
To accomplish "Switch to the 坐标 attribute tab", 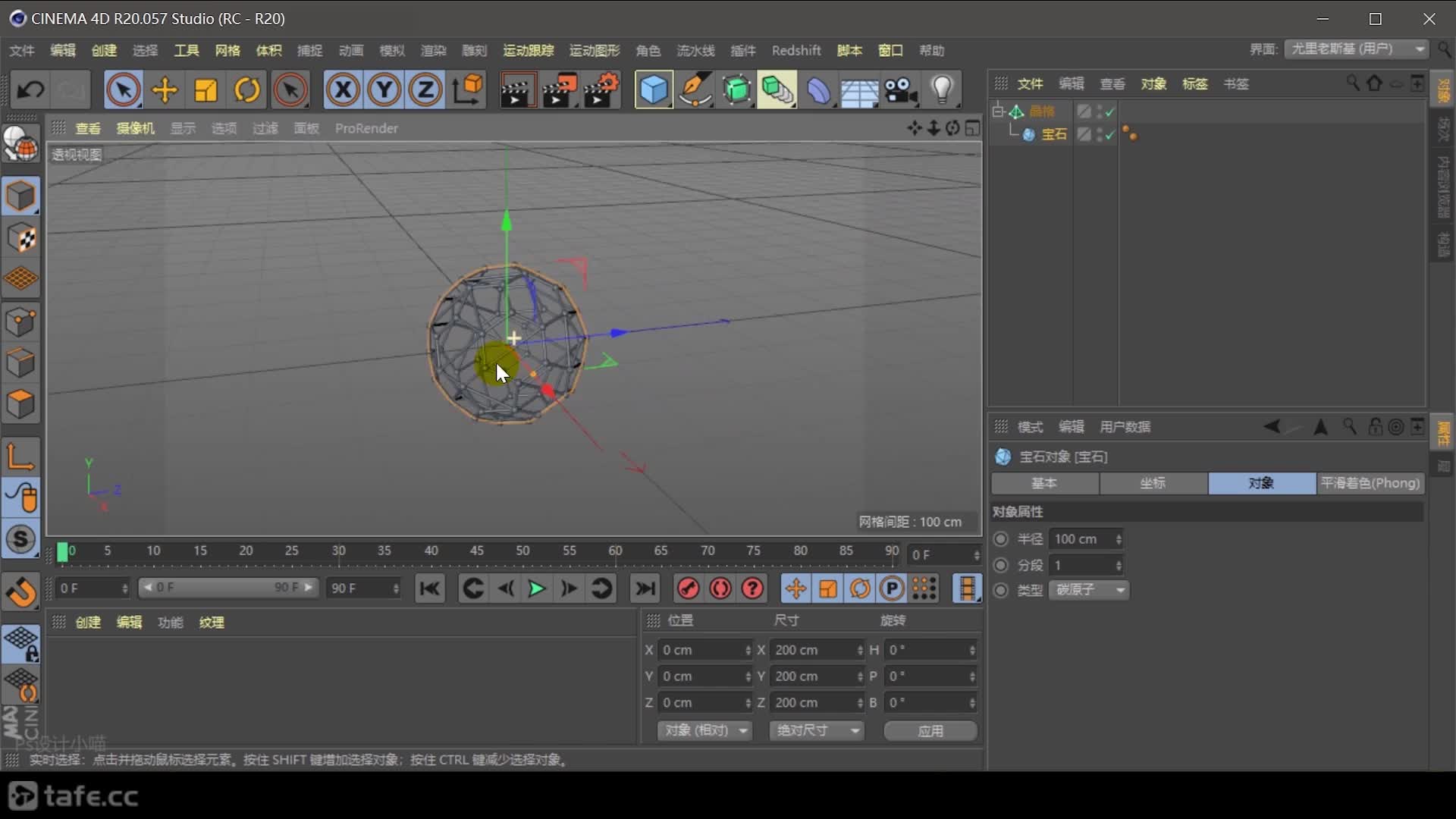I will pyautogui.click(x=1153, y=483).
